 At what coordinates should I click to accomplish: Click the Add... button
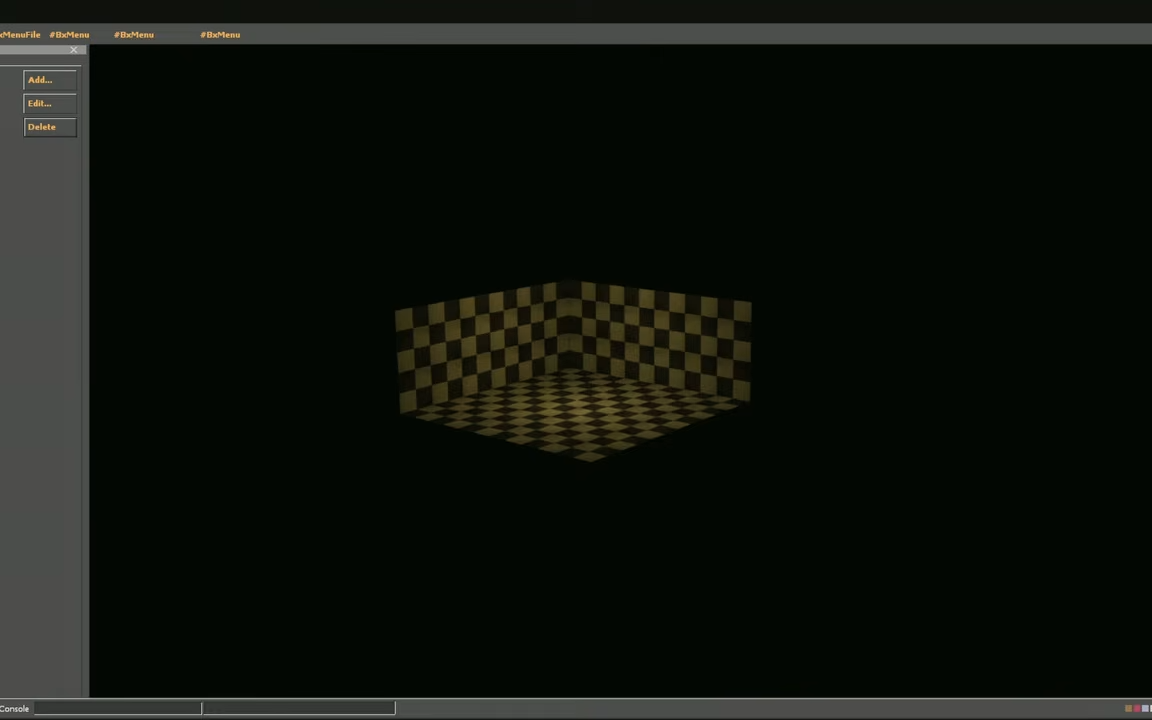coord(49,80)
